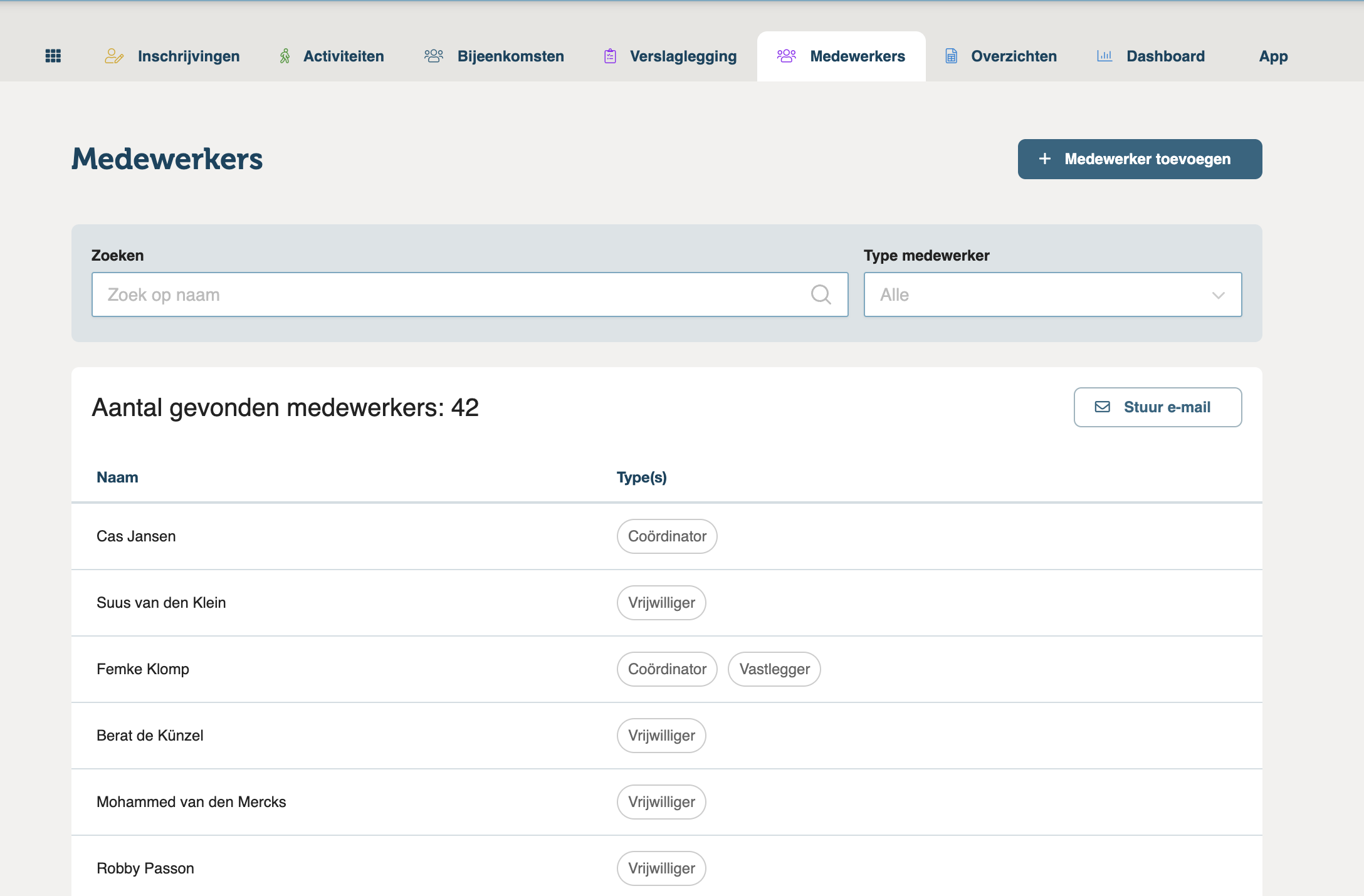Click the Verslaglegging clipboard icon
Screen dimensions: 1364x896
[610, 56]
